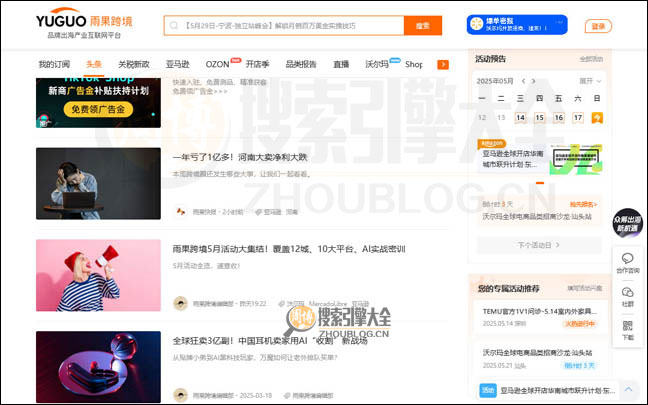
Task: Click the 免费领广告金 yellow banner button
Action: tap(98, 110)
